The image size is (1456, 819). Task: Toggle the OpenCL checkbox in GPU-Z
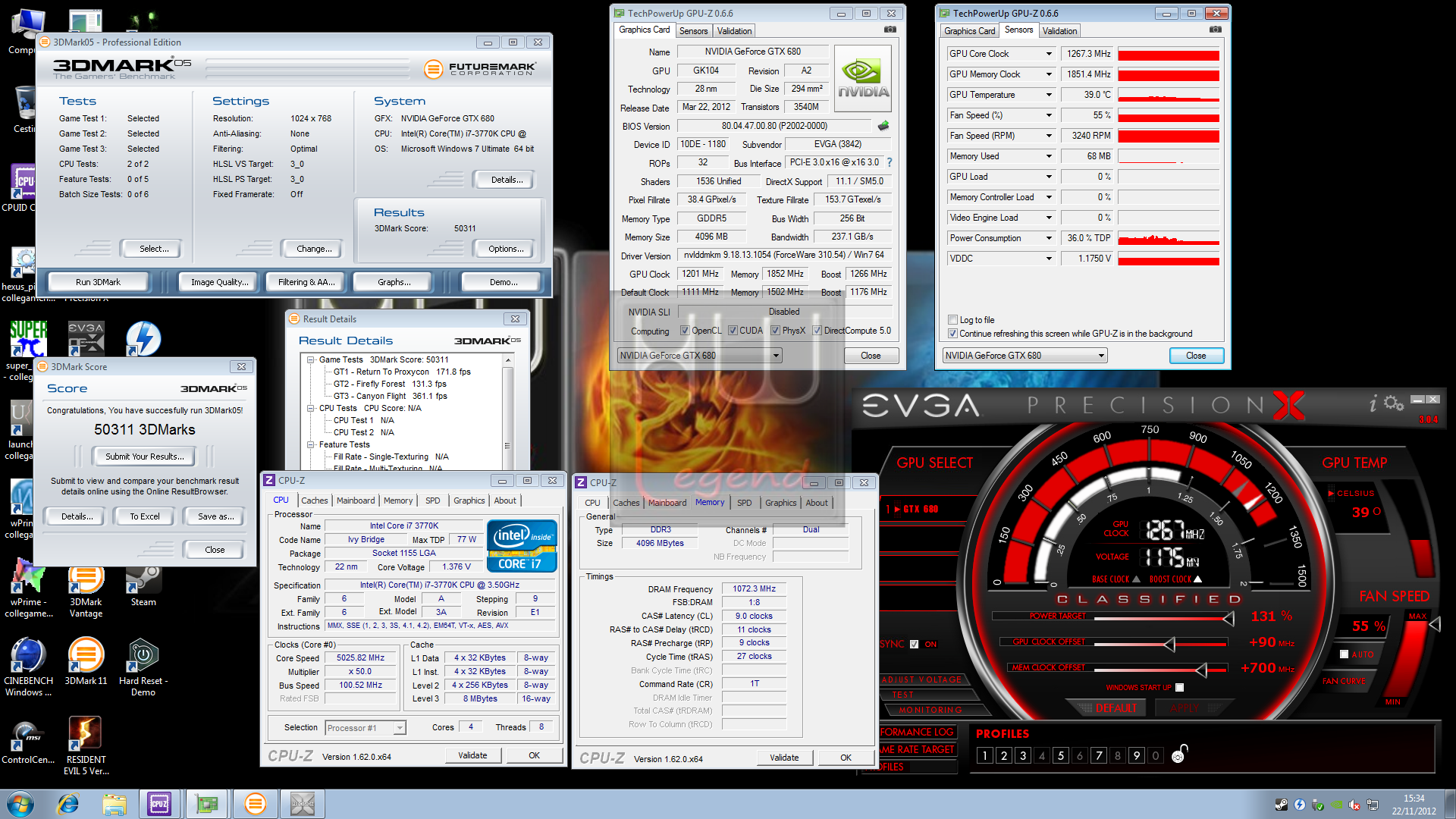(x=685, y=331)
